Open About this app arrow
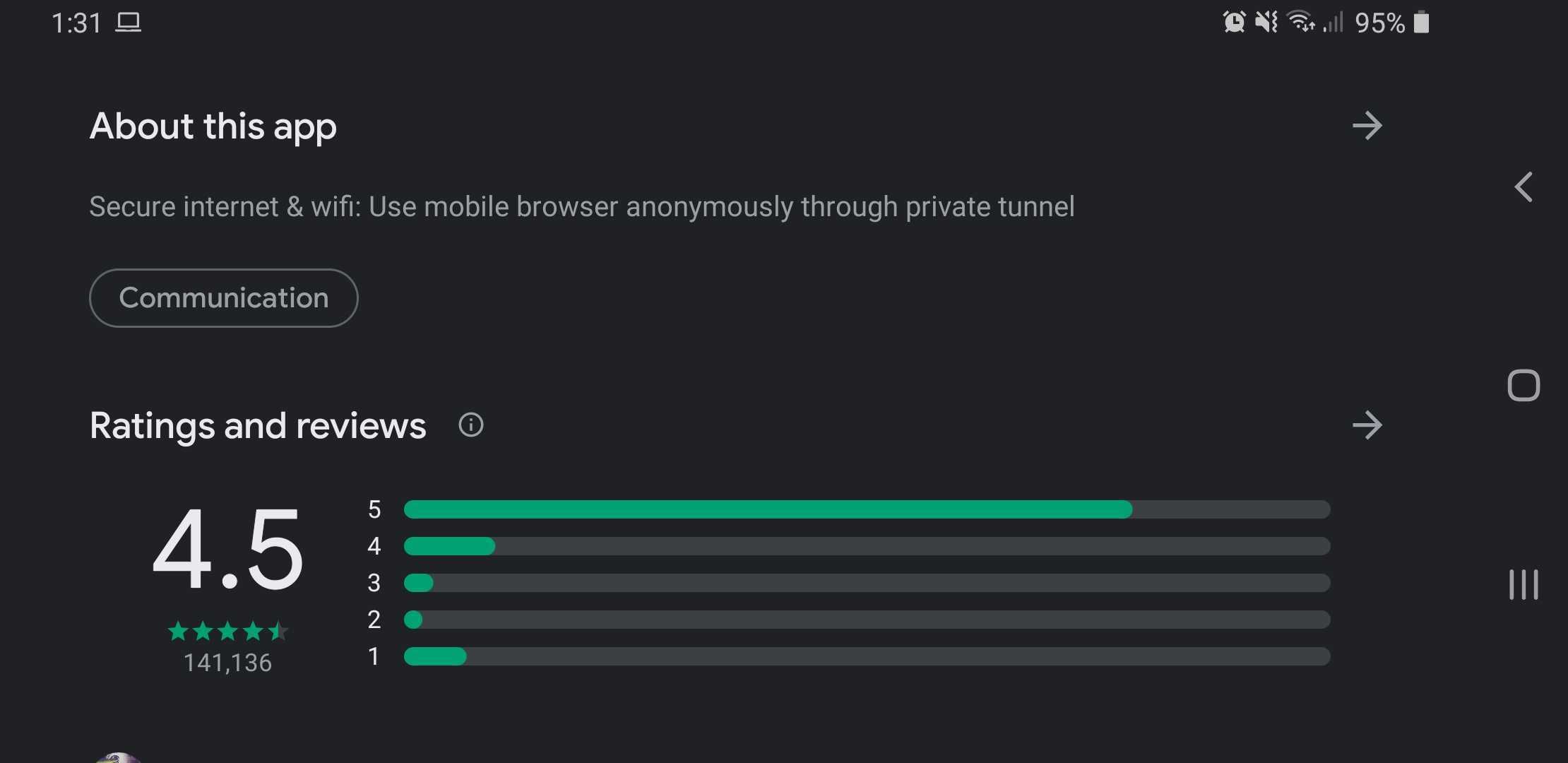The height and width of the screenshot is (763, 1568). 1367,126
